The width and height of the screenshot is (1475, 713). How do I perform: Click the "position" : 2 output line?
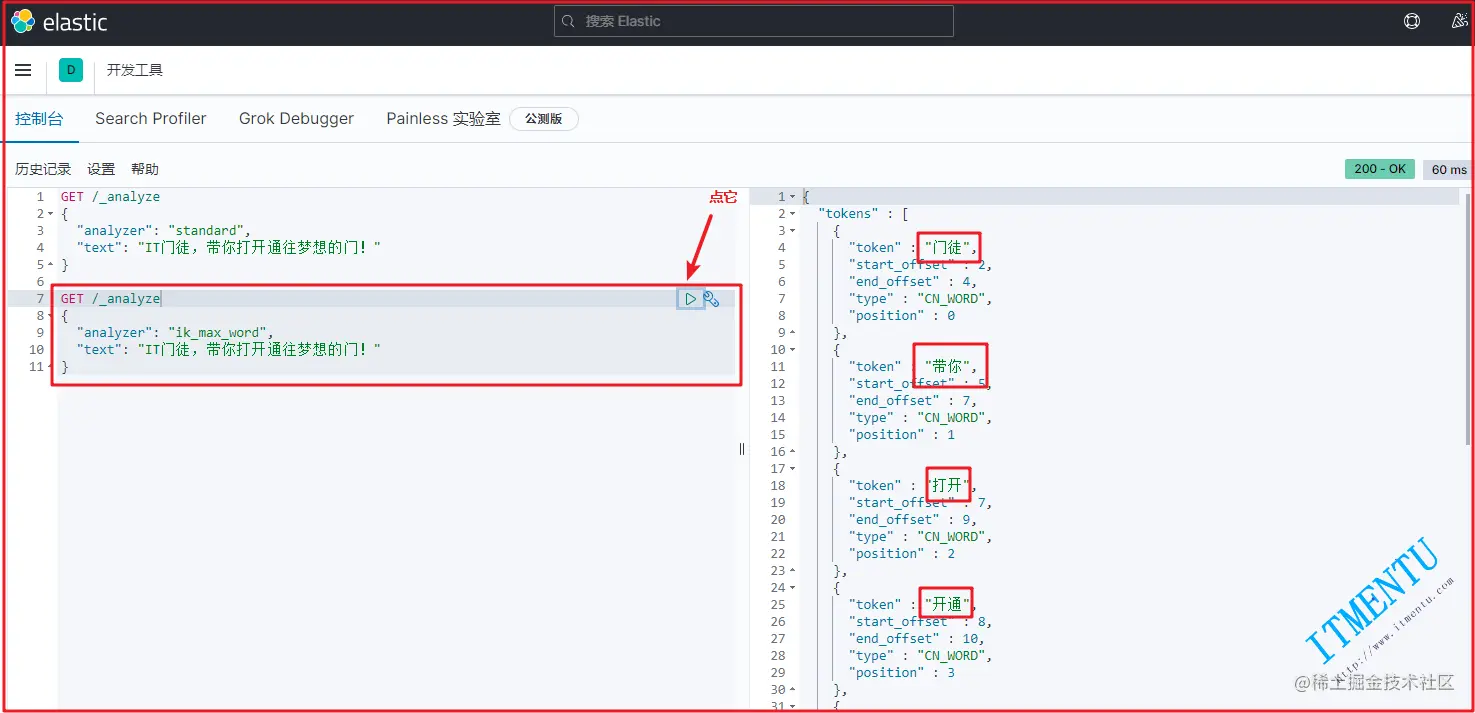[902, 554]
